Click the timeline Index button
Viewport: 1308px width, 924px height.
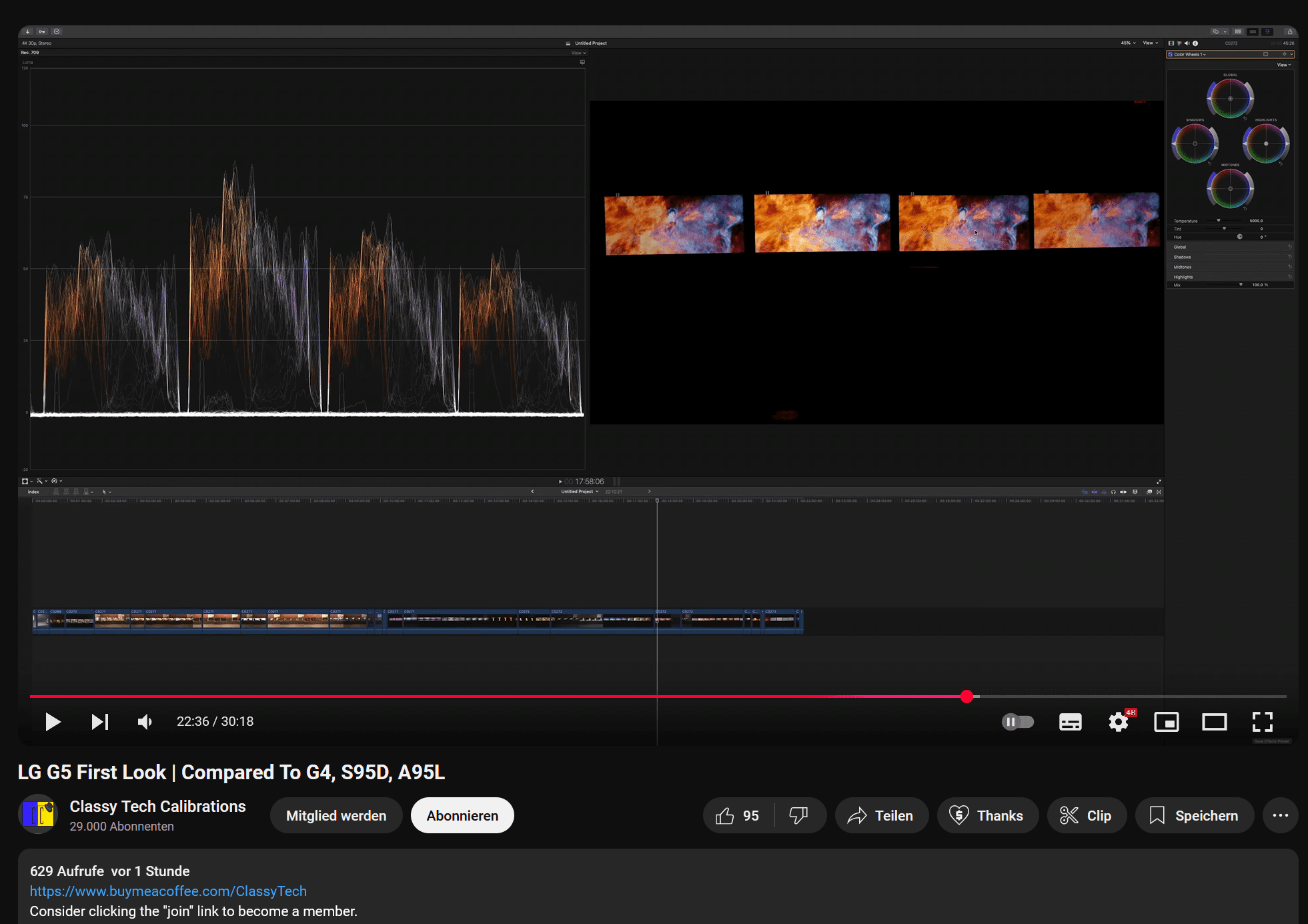pyautogui.click(x=33, y=492)
